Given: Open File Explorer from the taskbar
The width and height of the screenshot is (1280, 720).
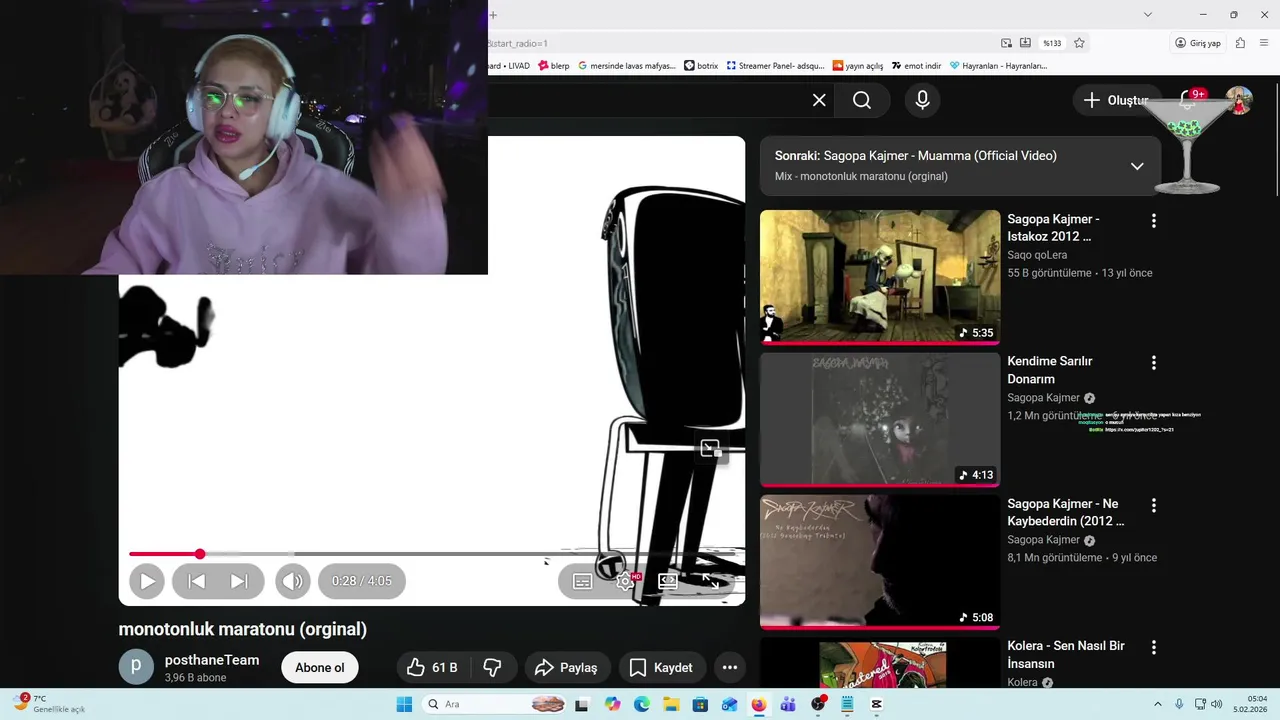Looking at the screenshot, I should tap(671, 704).
